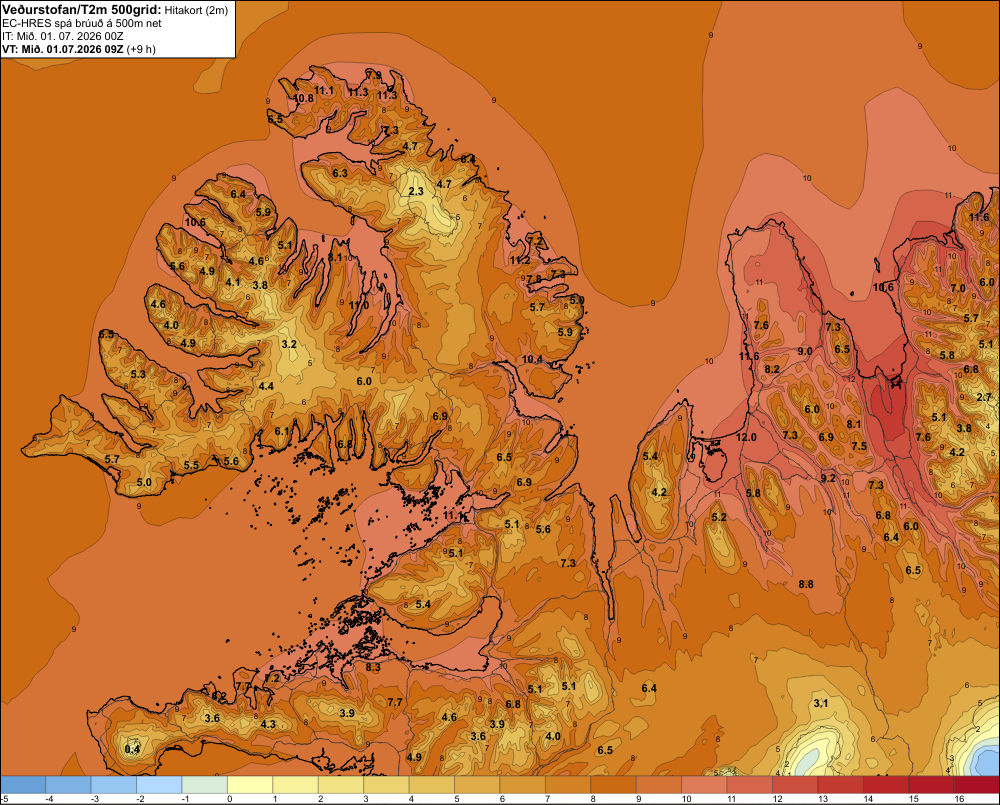Click the temperature value 10.8 on the map
This screenshot has width=1000, height=805.
pyautogui.click(x=304, y=98)
